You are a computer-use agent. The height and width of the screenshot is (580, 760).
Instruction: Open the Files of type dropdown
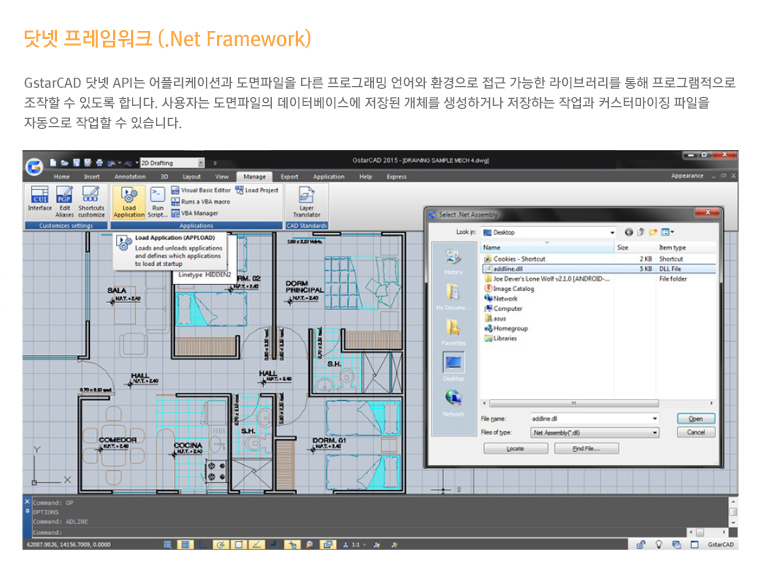[656, 433]
